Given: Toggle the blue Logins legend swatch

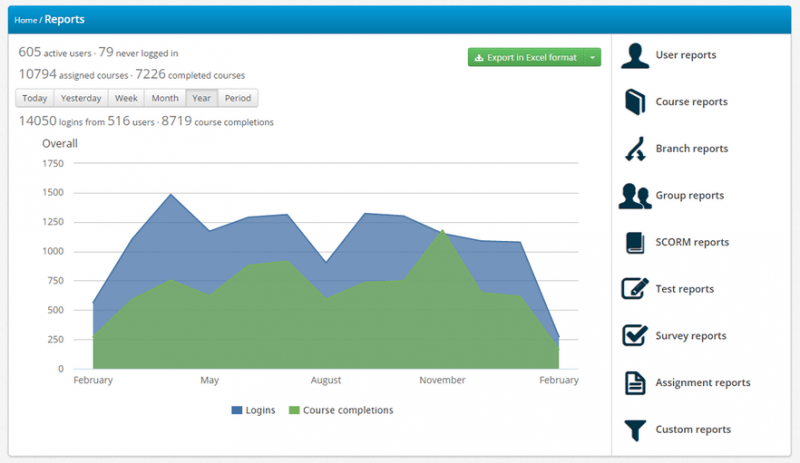Looking at the screenshot, I should click(237, 410).
